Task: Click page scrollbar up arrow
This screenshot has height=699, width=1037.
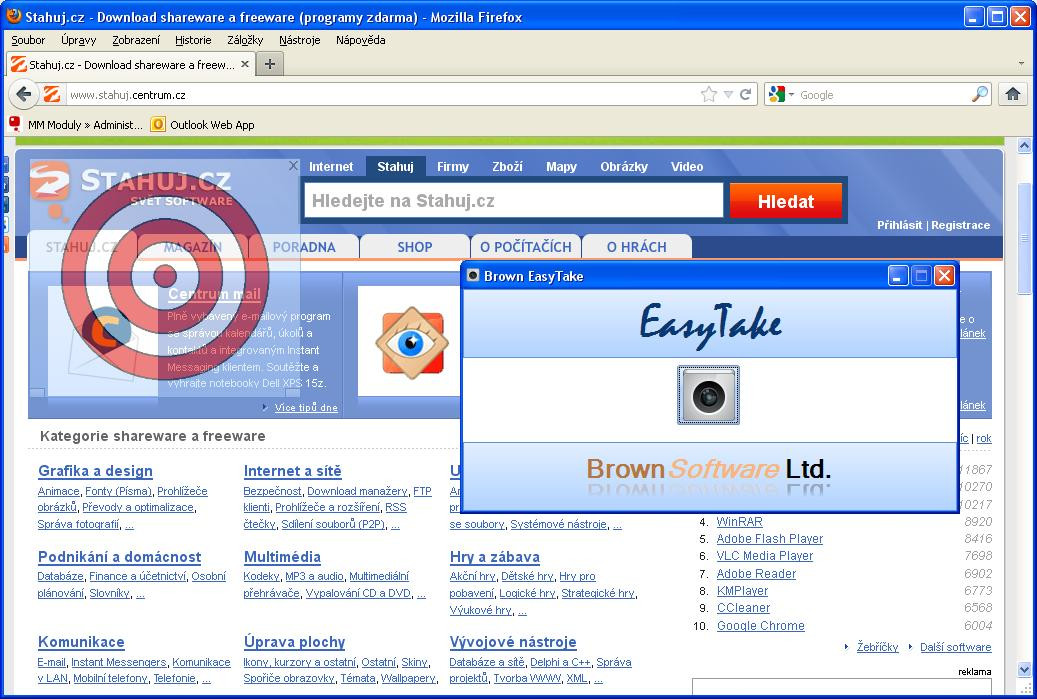Action: coord(1024,145)
